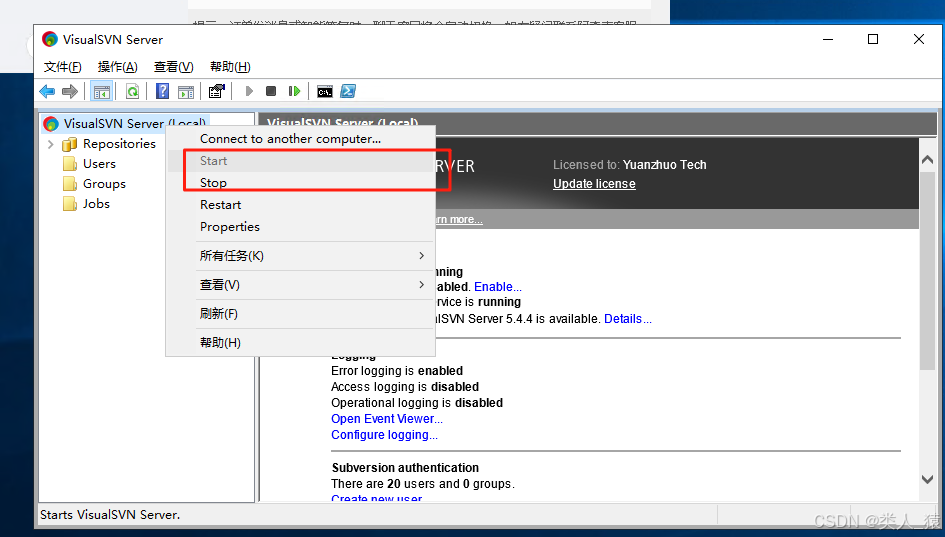Choose Connect to another computer...
The height and width of the screenshot is (537, 945).
coord(301,139)
